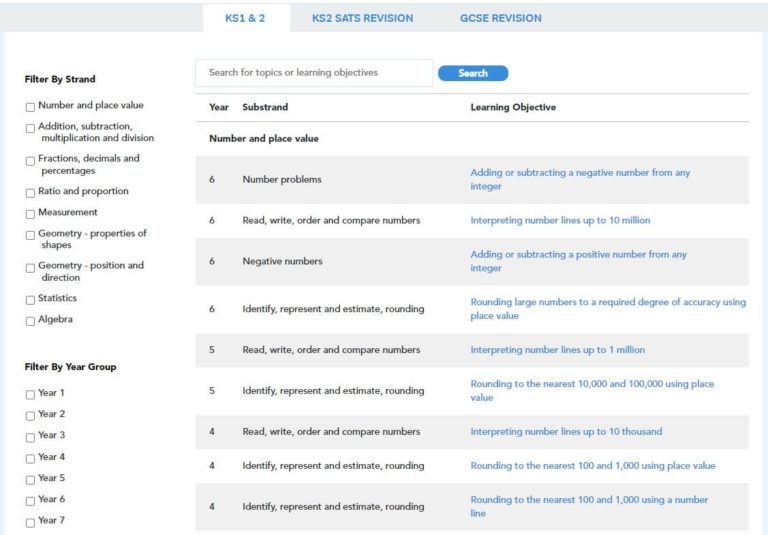Open Rounding to nearest 10,000 and 100,000 link

pyautogui.click(x=592, y=390)
